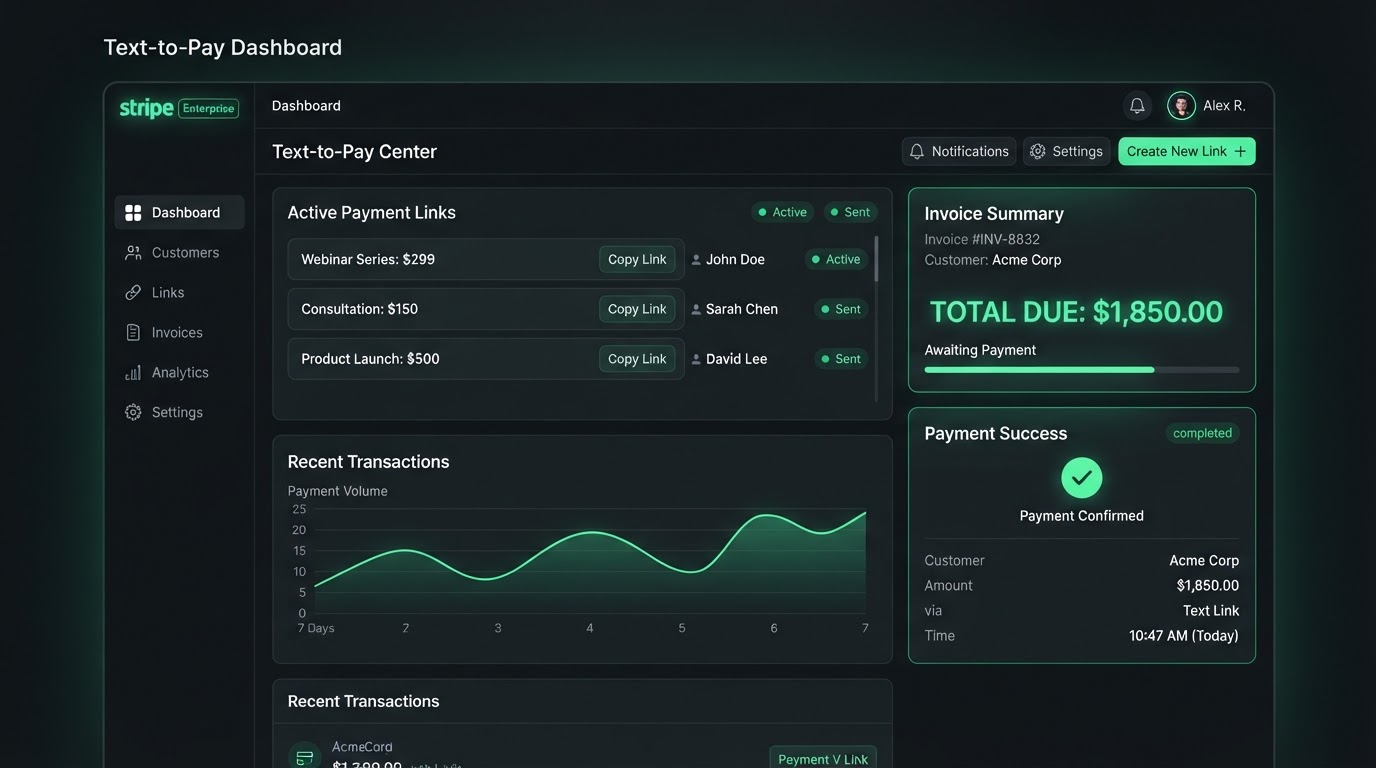Open the Alex R. profile avatar
This screenshot has width=1376, height=768.
(1181, 106)
